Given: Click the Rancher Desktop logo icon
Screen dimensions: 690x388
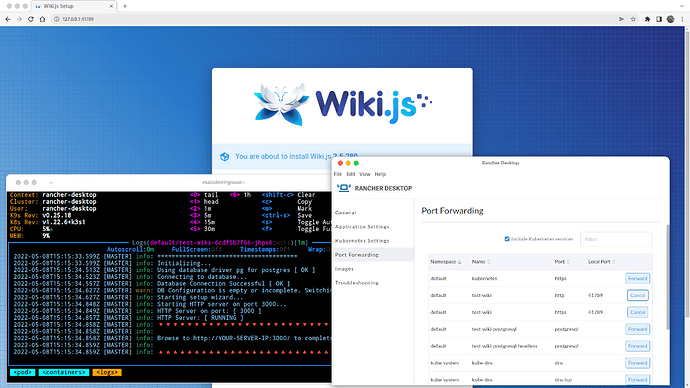Looking at the screenshot, I should pyautogui.click(x=344, y=188).
